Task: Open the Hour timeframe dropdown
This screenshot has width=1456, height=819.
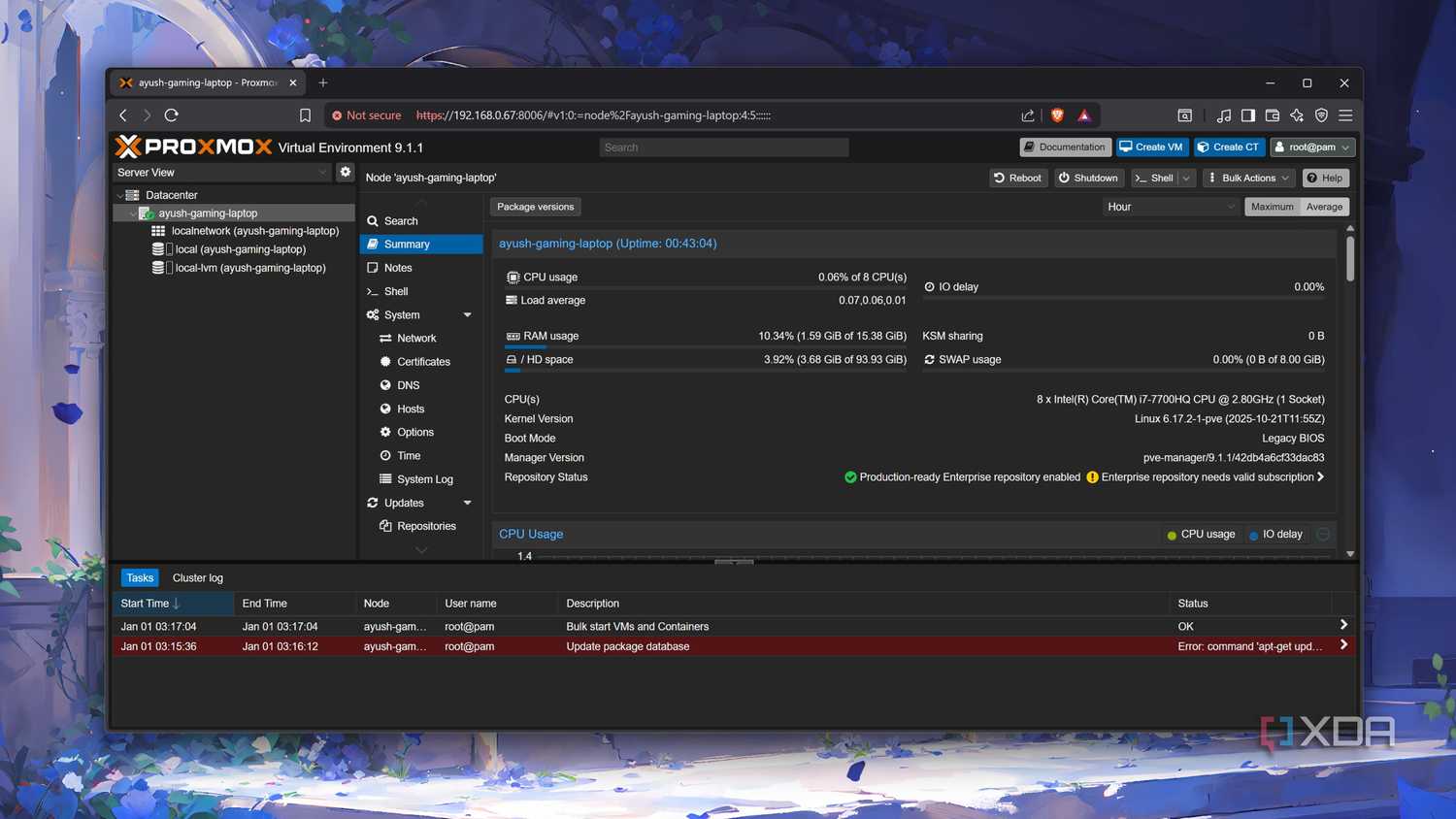Action: point(1171,207)
